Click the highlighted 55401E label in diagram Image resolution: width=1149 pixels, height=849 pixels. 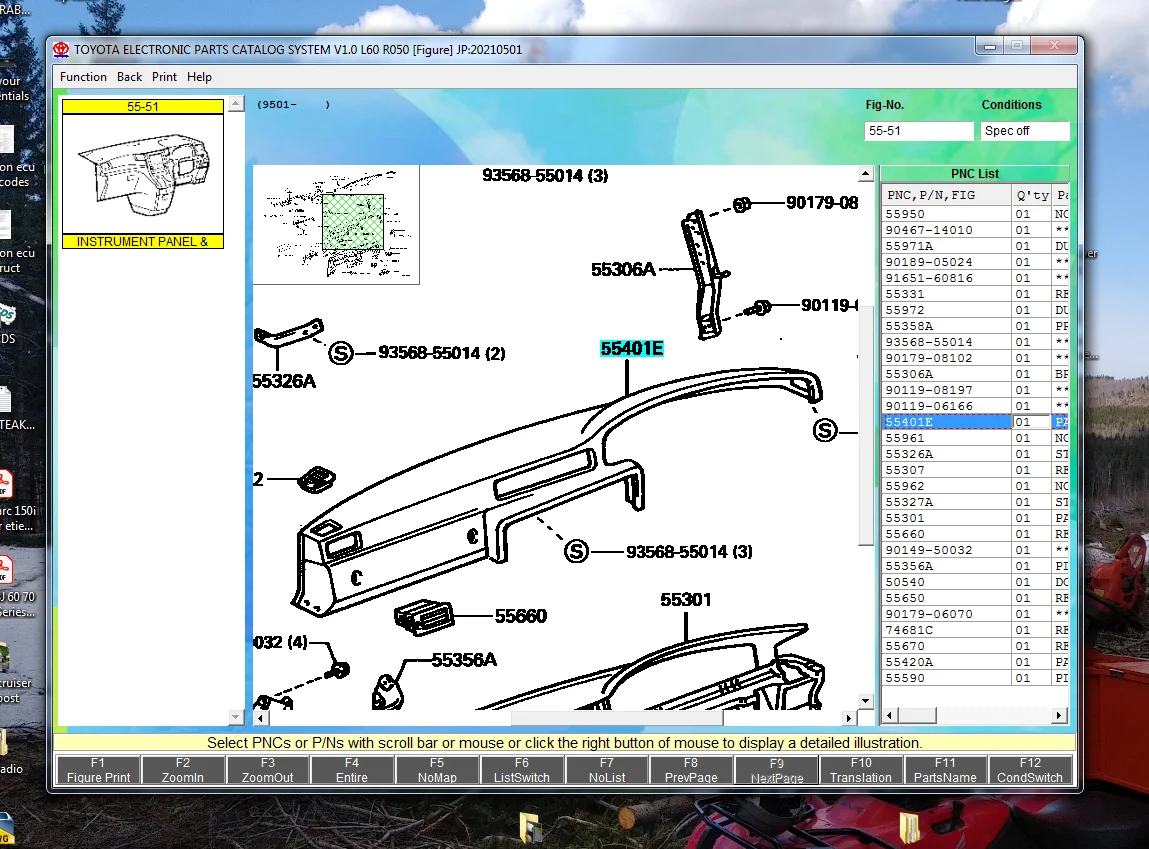[632, 349]
